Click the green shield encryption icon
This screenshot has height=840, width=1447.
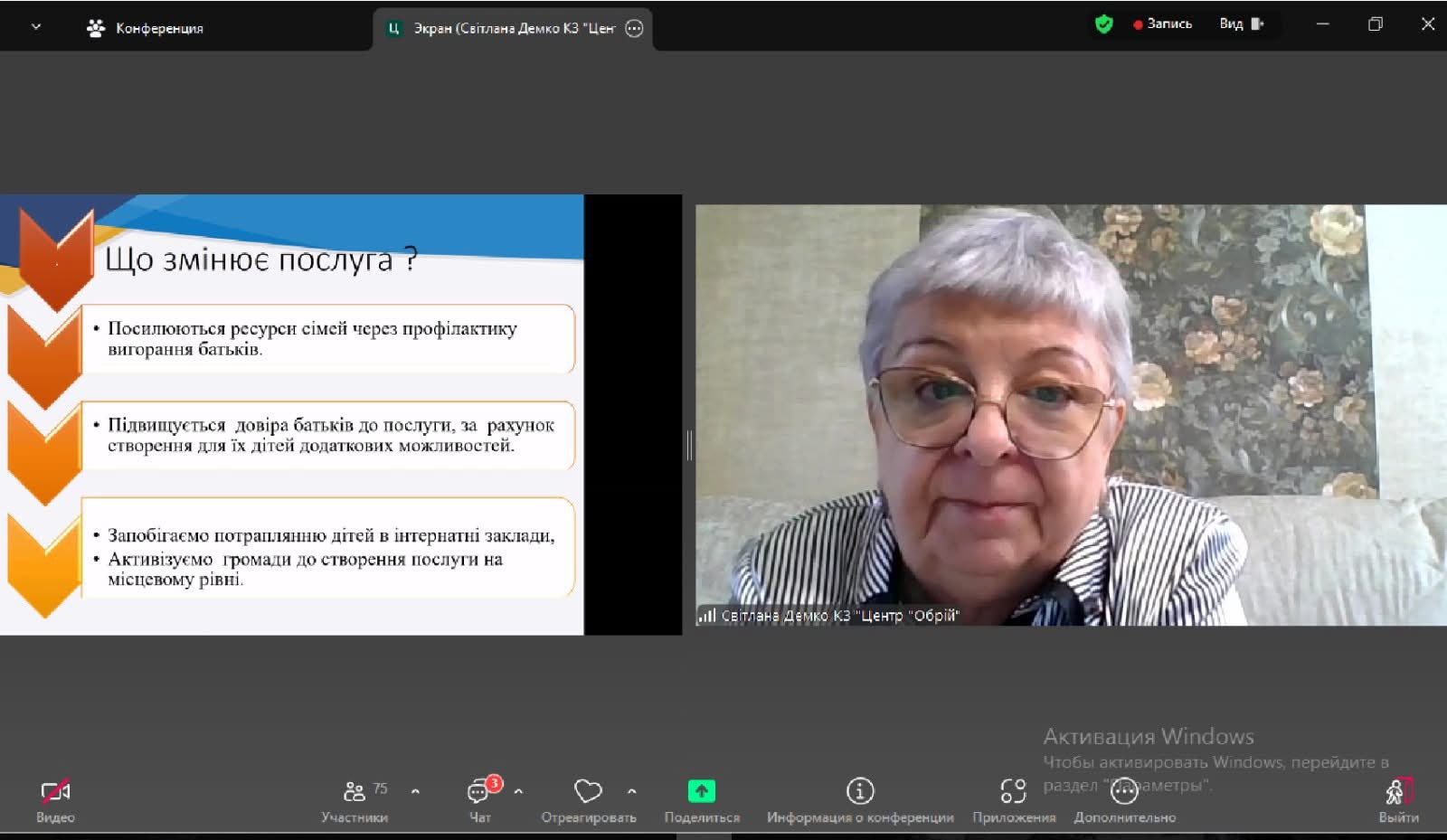(1103, 24)
